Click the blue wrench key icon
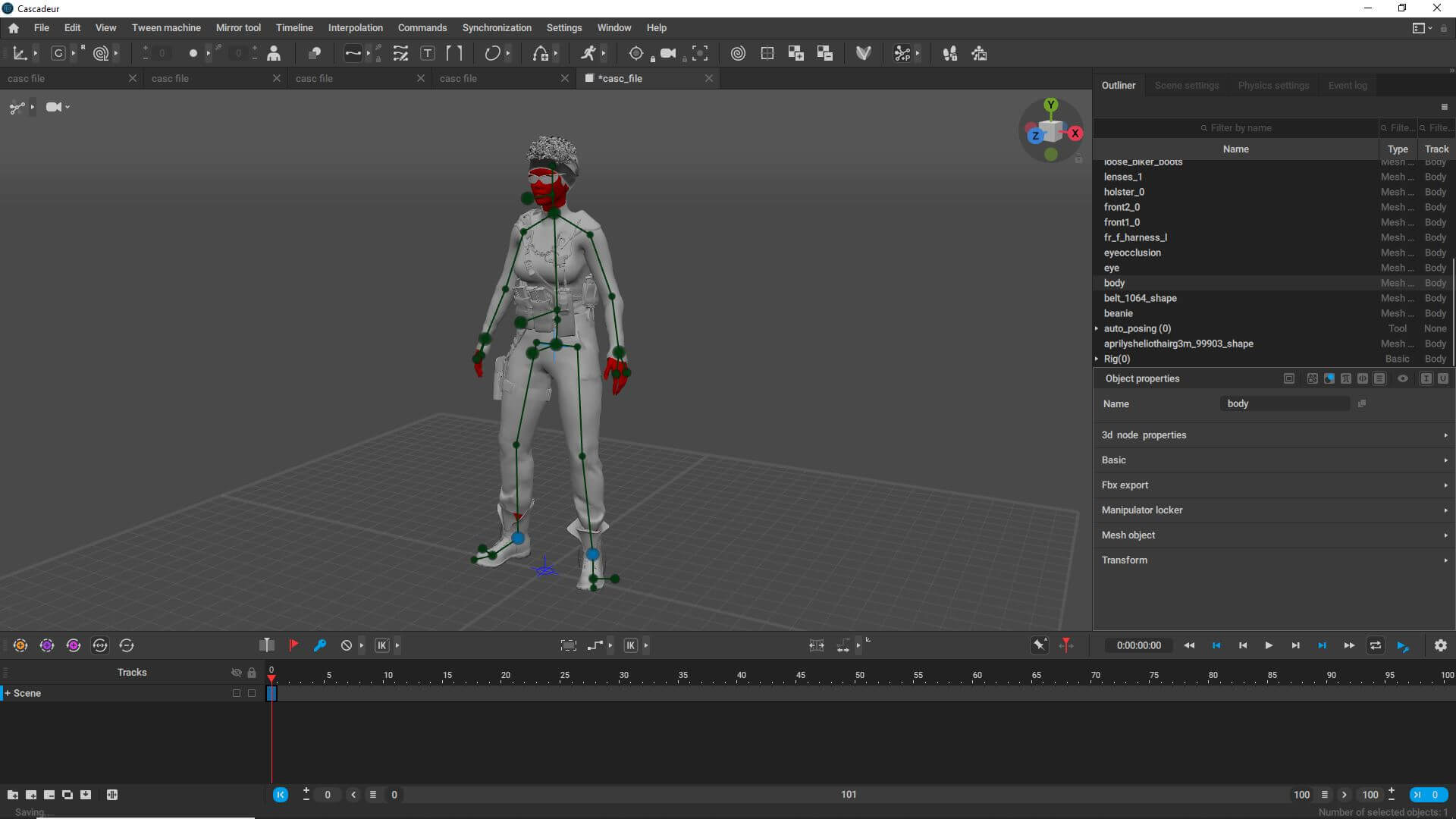1456x819 pixels. (320, 645)
